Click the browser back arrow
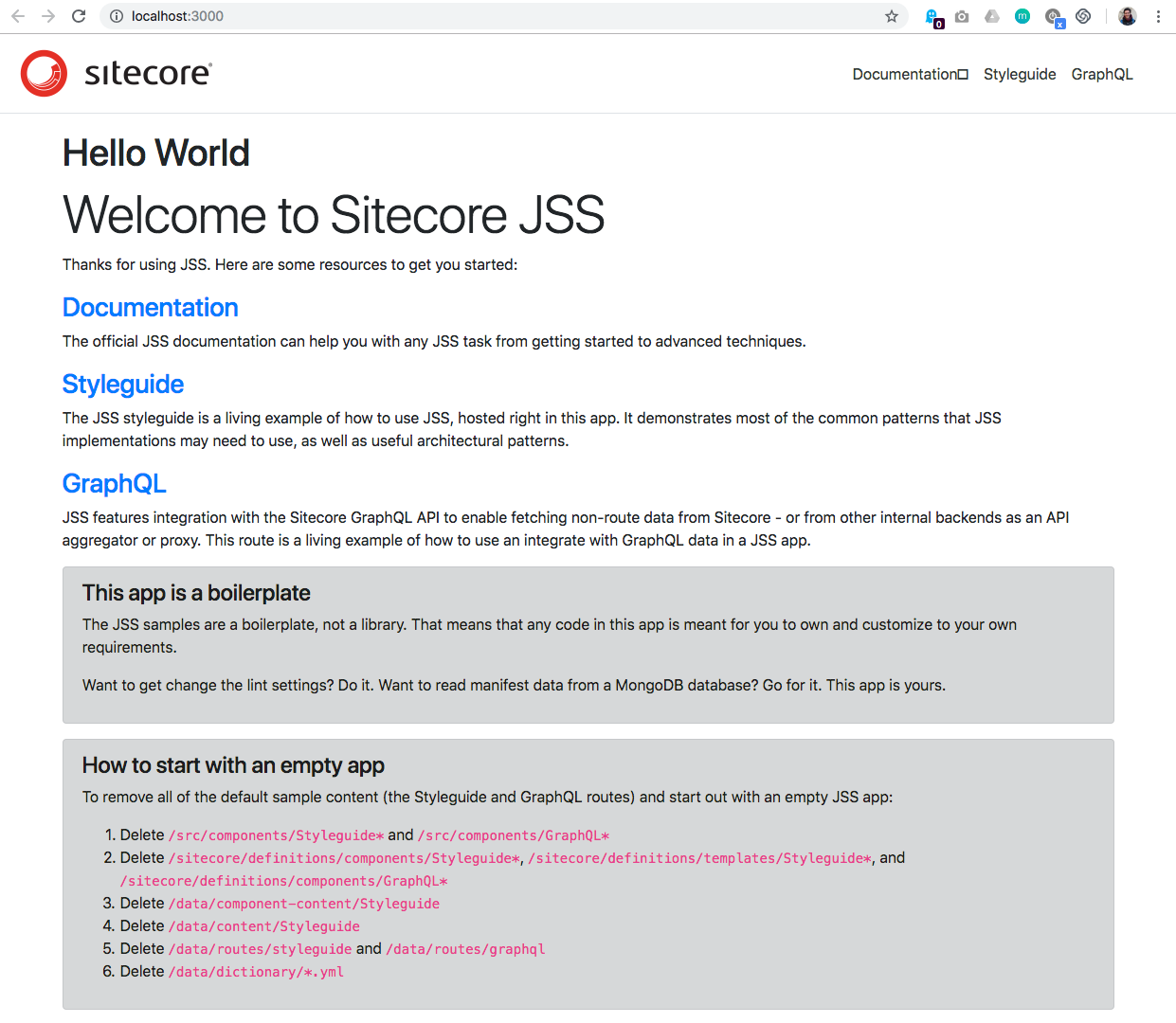This screenshot has width=1176, height=1023. (18, 16)
